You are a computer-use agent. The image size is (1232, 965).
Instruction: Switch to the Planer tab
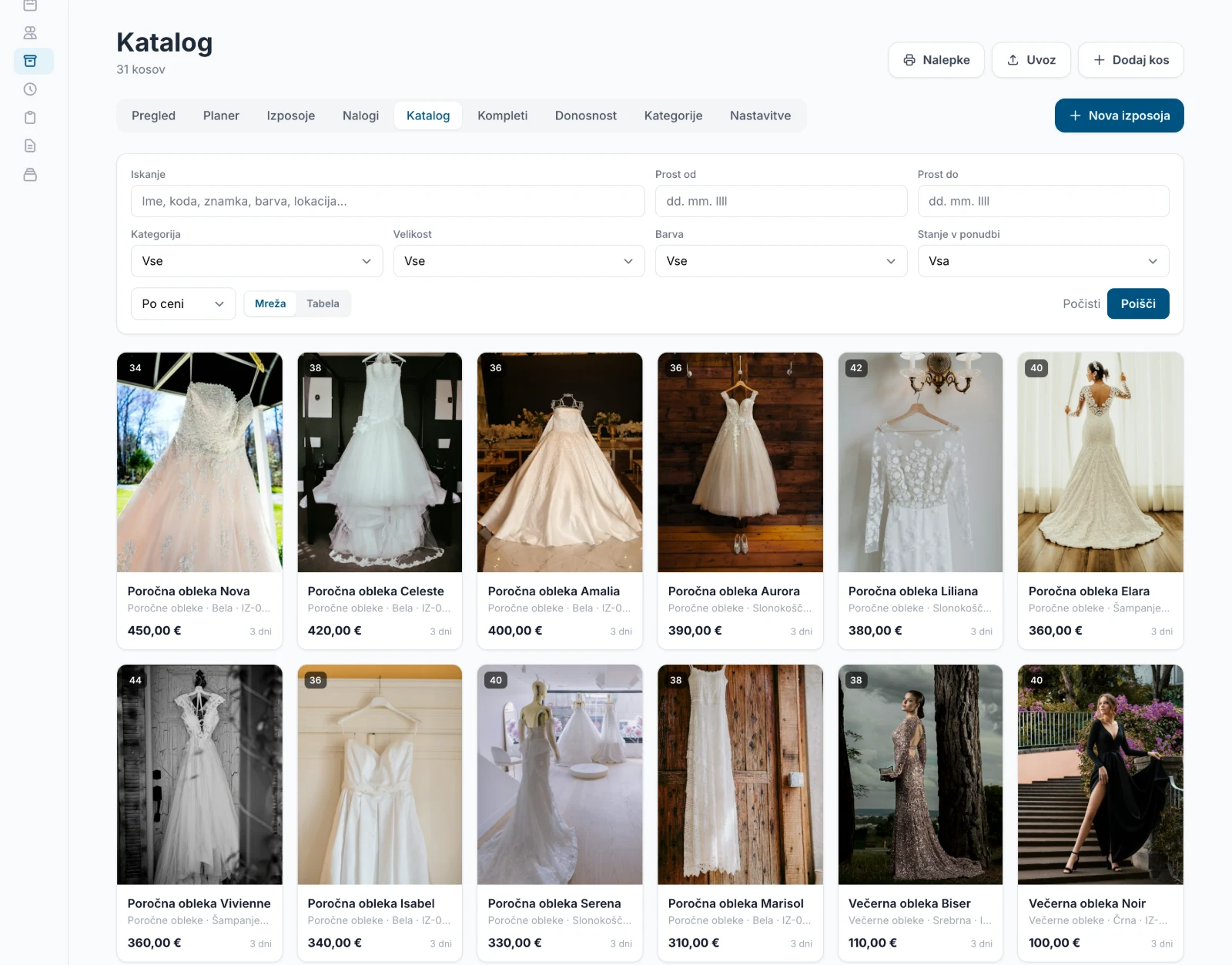click(221, 116)
